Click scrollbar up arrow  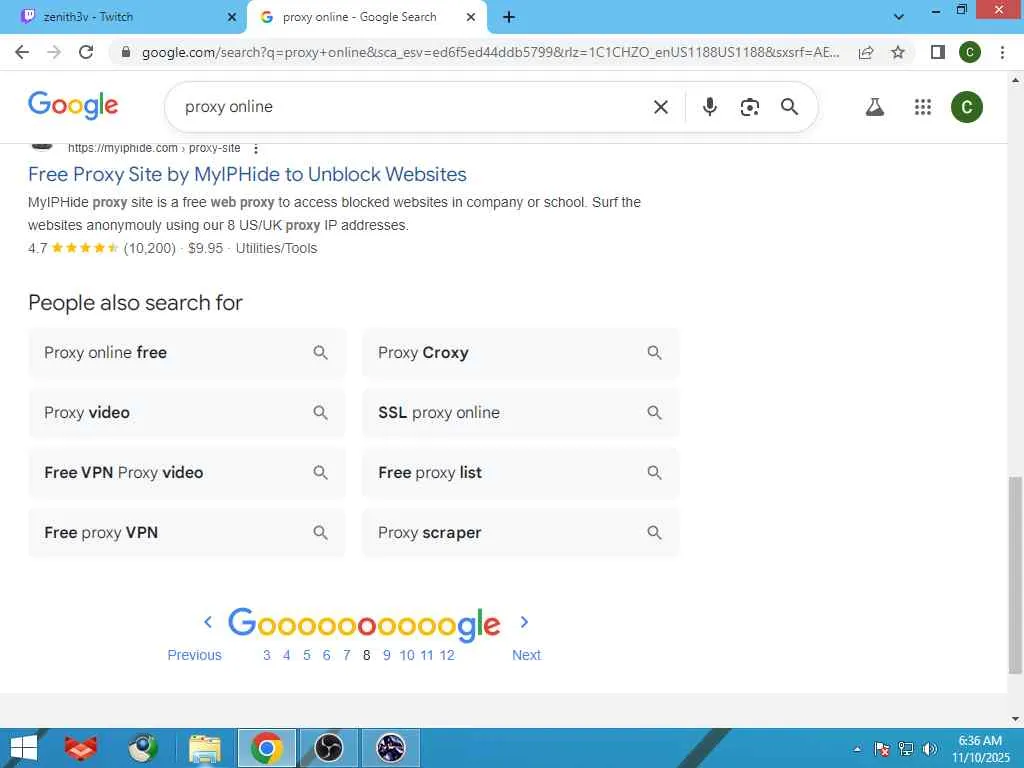[1015, 80]
